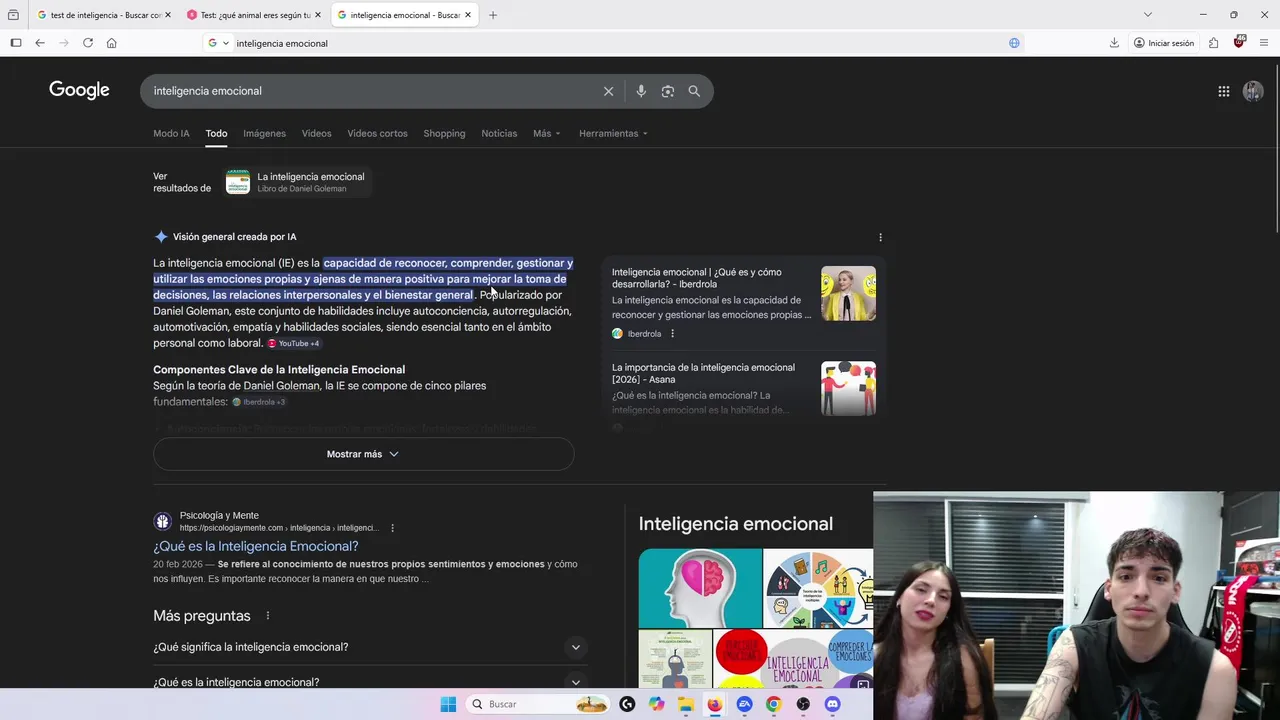Start voice search with the microphone icon
Image resolution: width=1280 pixels, height=720 pixels.
pyautogui.click(x=641, y=91)
